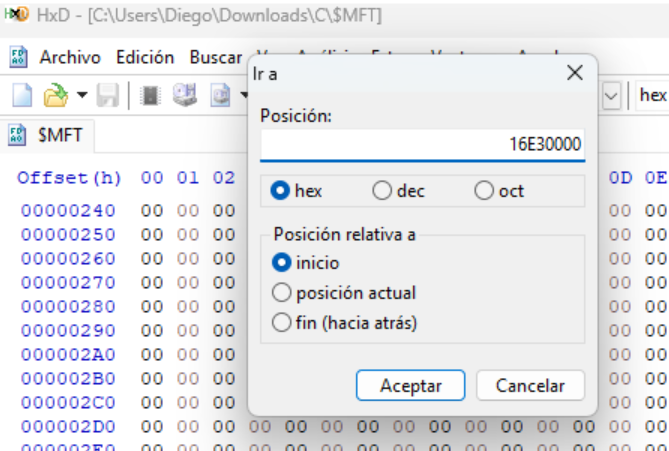Select the hex radio button
Screen dimensions: 669x451
tap(280, 190)
